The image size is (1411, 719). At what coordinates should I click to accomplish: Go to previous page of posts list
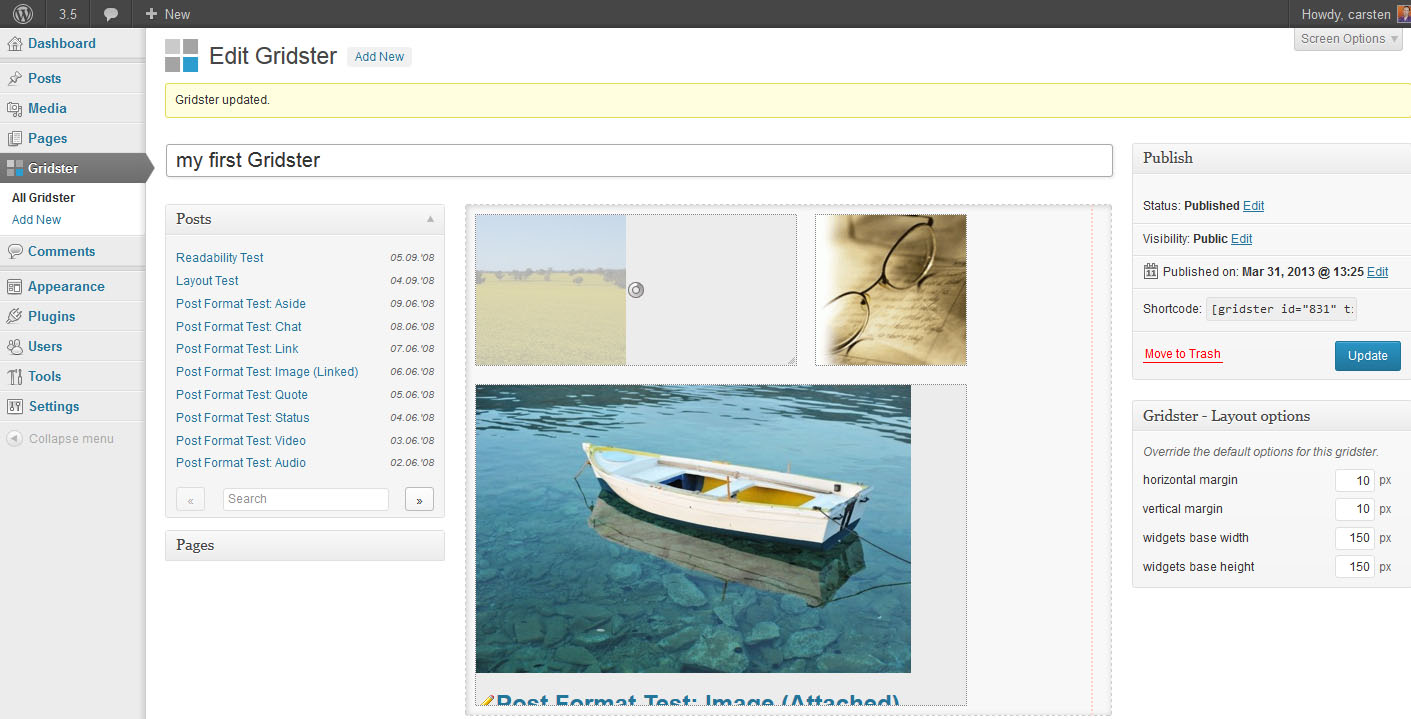pos(190,499)
